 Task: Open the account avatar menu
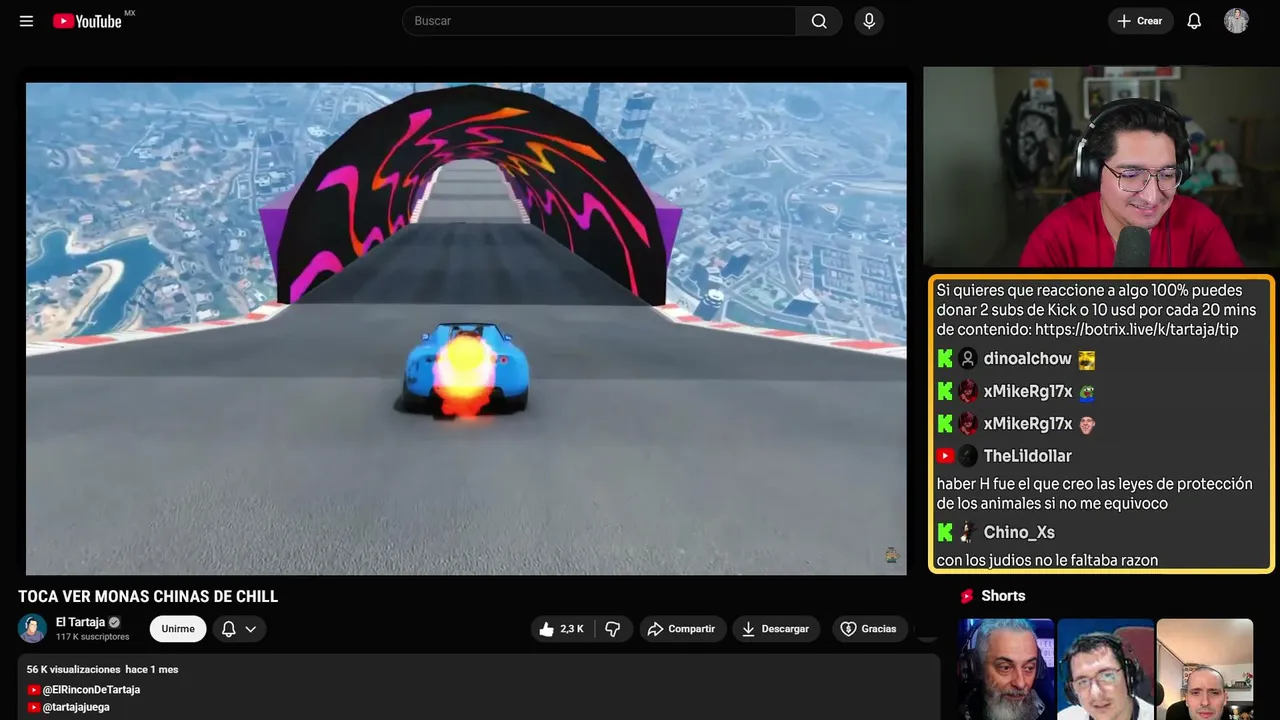pyautogui.click(x=1237, y=21)
